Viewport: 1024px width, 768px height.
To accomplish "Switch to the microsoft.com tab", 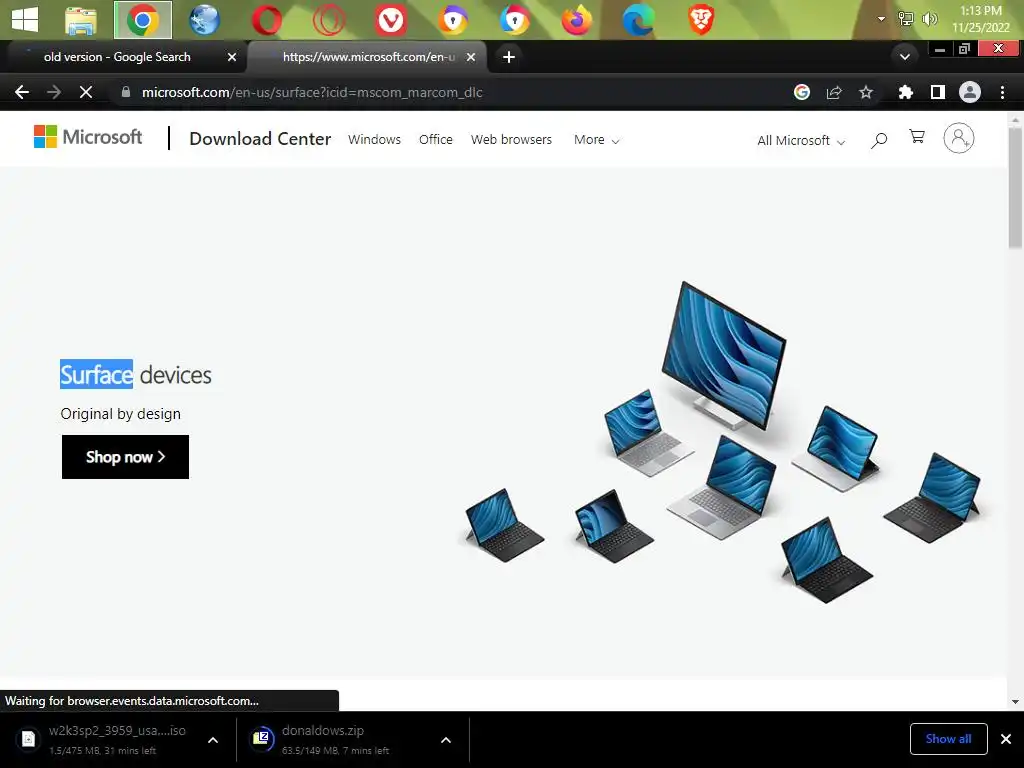I will pyautogui.click(x=369, y=57).
